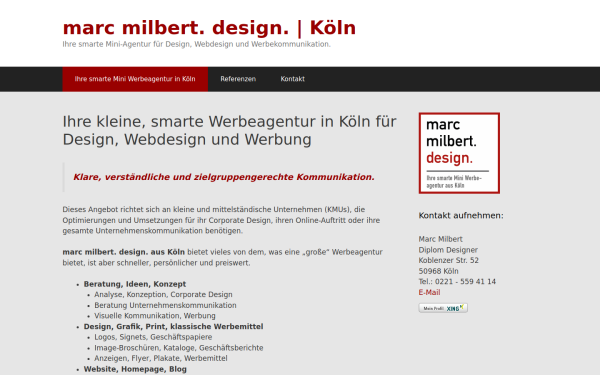This screenshot has width=600, height=375.
Task: Open the 'Mein Profil' XING badge
Action: [443, 308]
